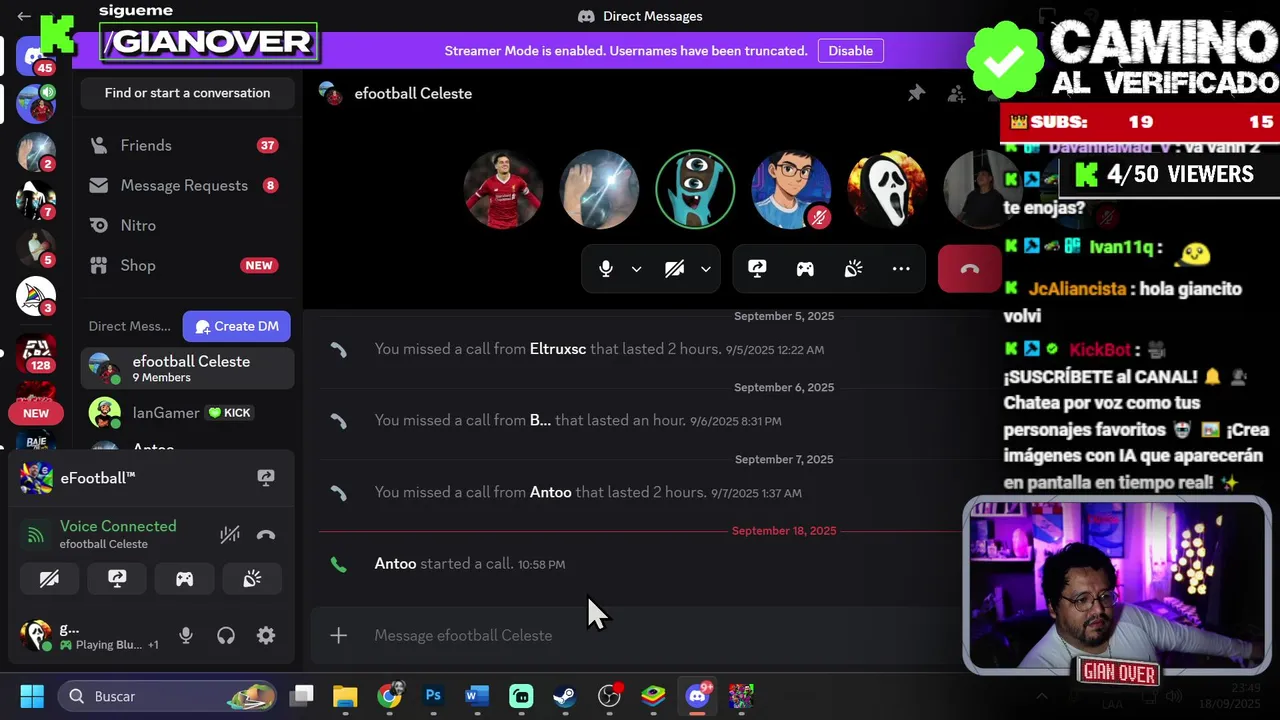Open Shop page
This screenshot has width=1280, height=720.
187,265
